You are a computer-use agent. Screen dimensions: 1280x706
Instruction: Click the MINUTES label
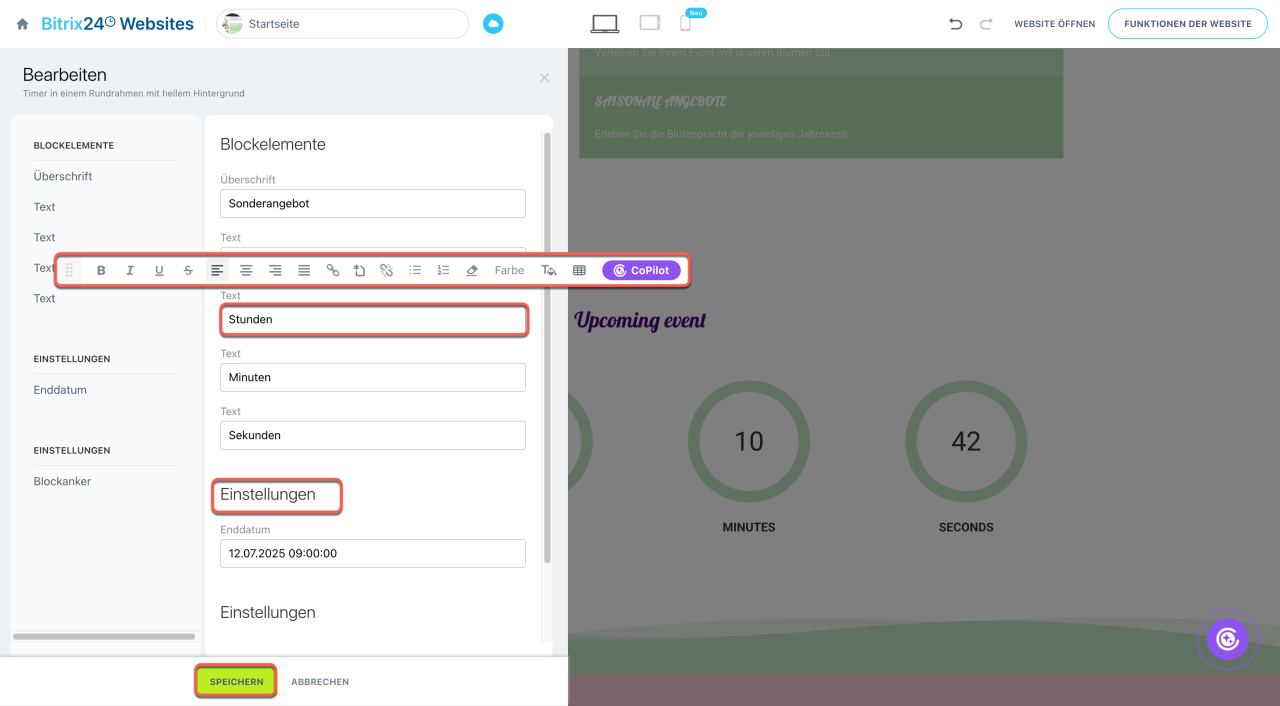(x=749, y=527)
